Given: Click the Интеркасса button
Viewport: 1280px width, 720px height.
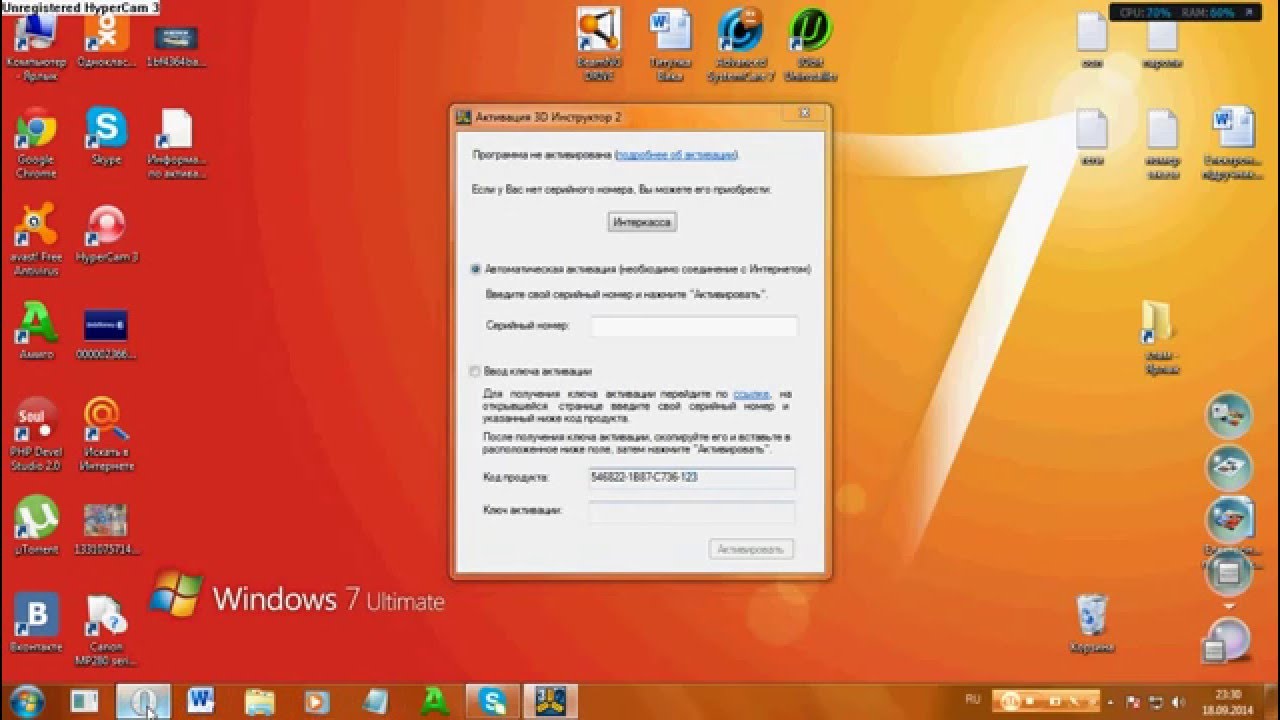Looking at the screenshot, I should 642,222.
